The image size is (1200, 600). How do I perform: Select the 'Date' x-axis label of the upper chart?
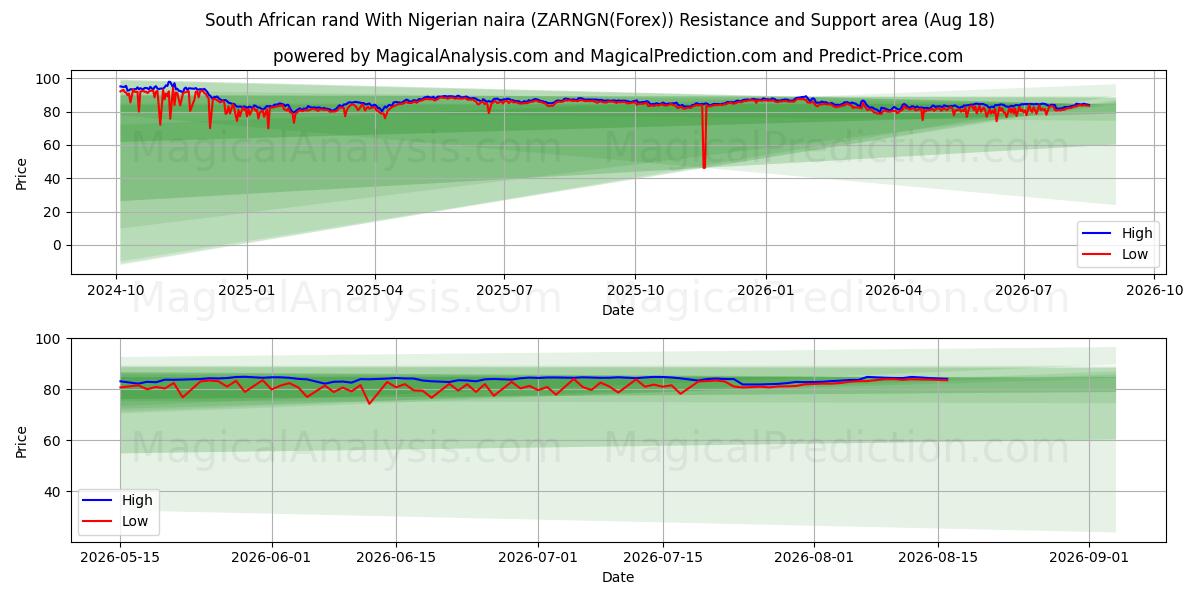[618, 311]
